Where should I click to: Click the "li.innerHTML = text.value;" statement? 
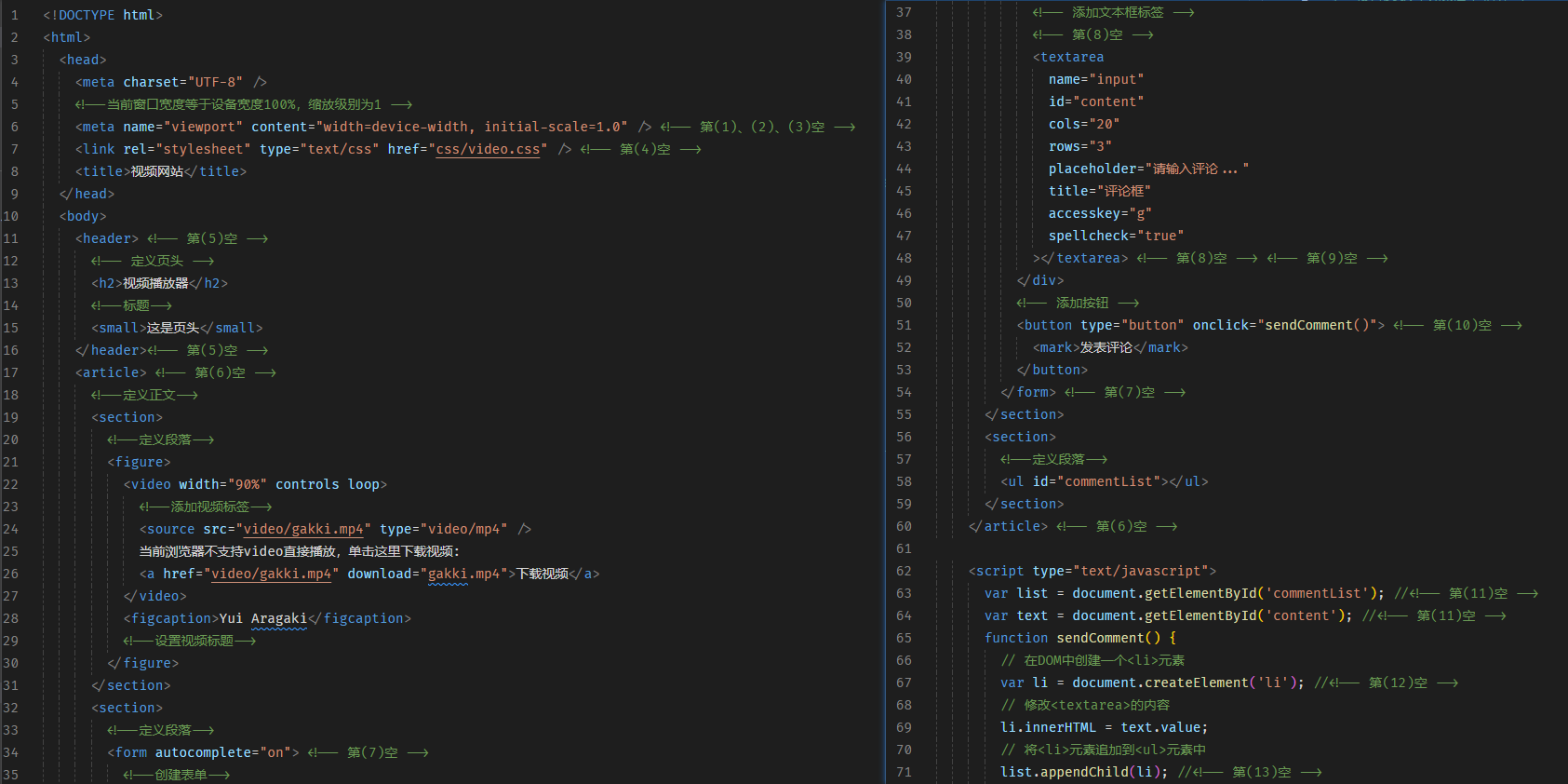(x=1105, y=727)
